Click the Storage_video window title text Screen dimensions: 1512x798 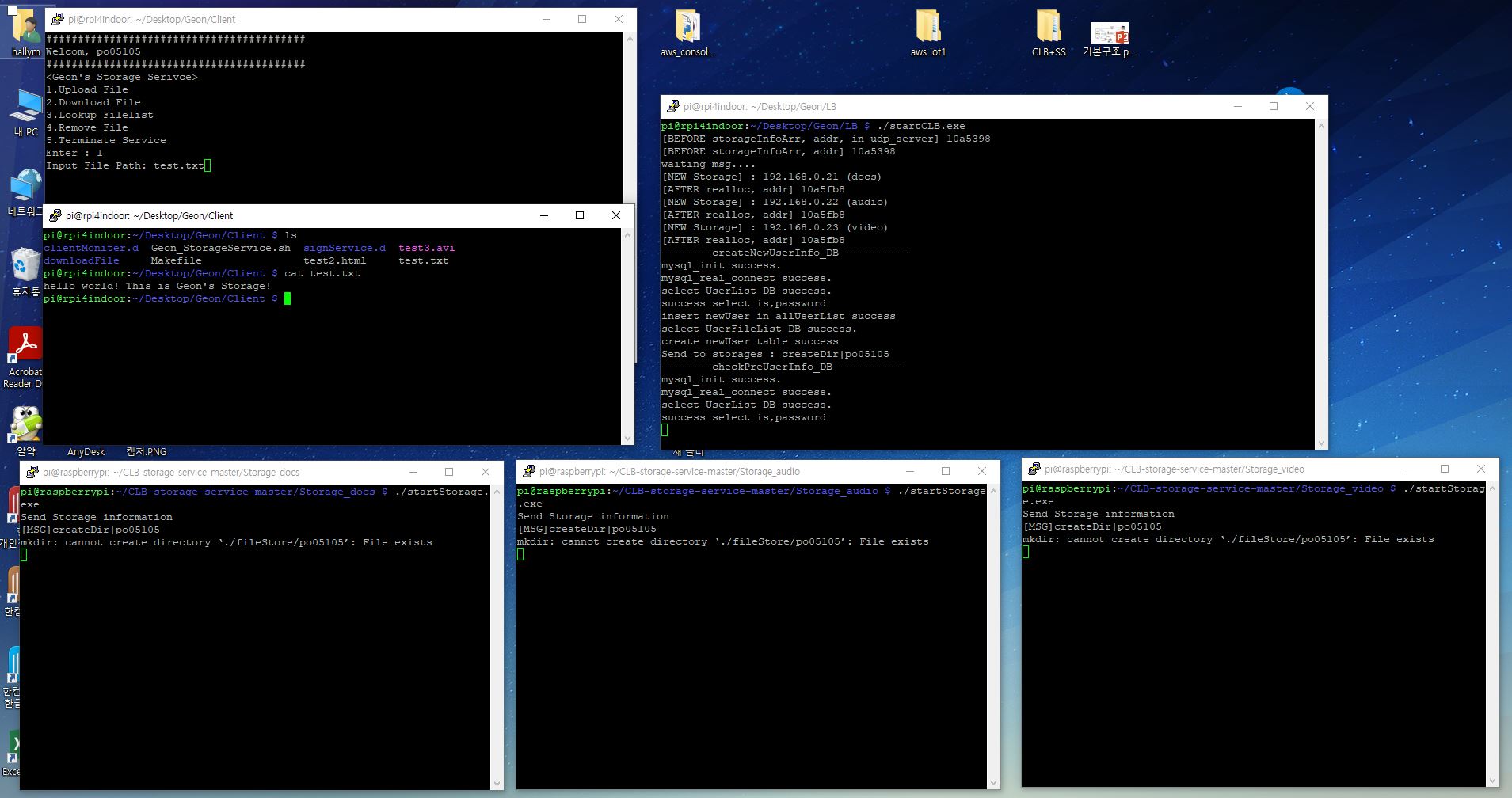click(x=1175, y=469)
